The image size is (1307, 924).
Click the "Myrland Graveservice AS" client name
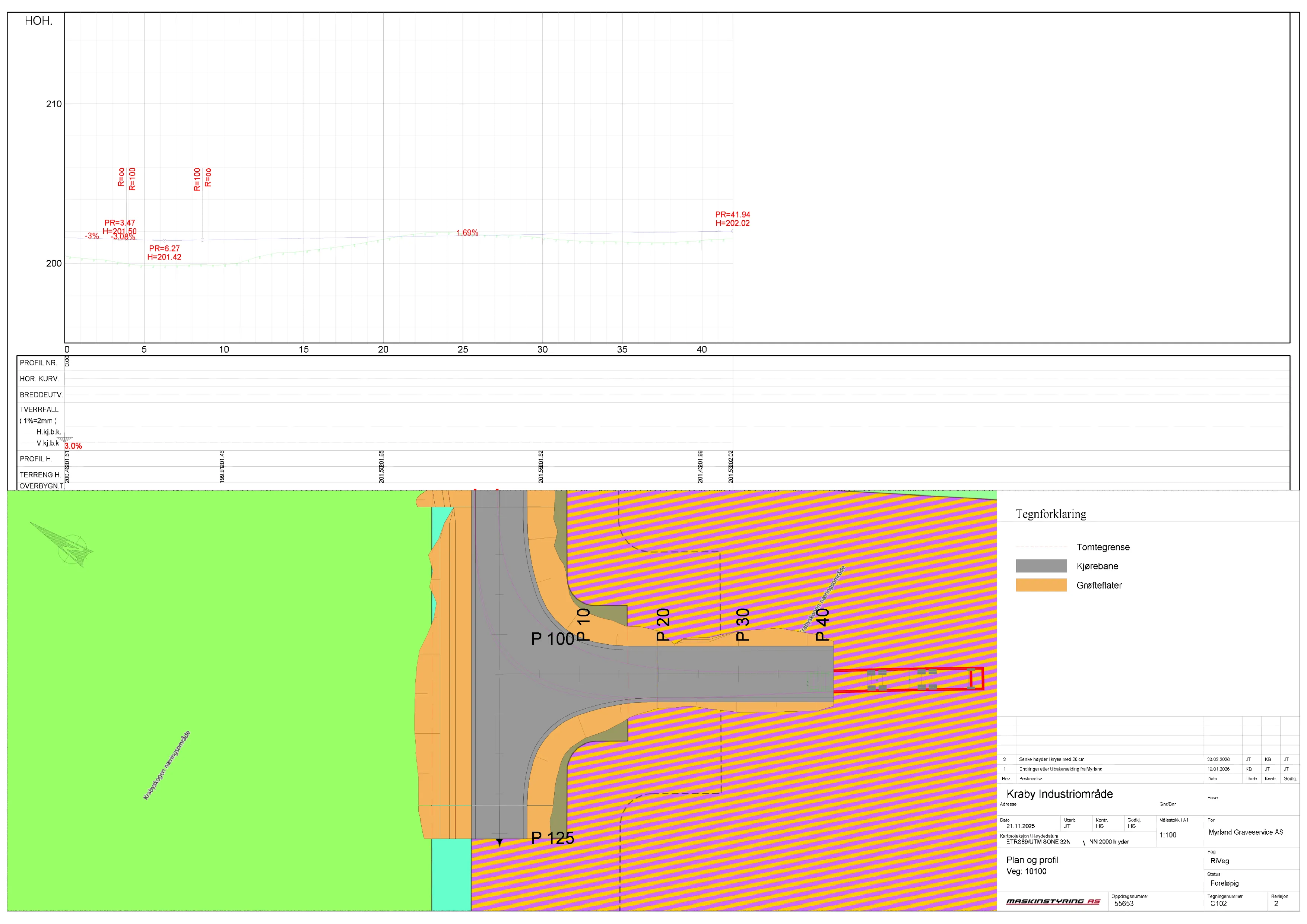1246,832
